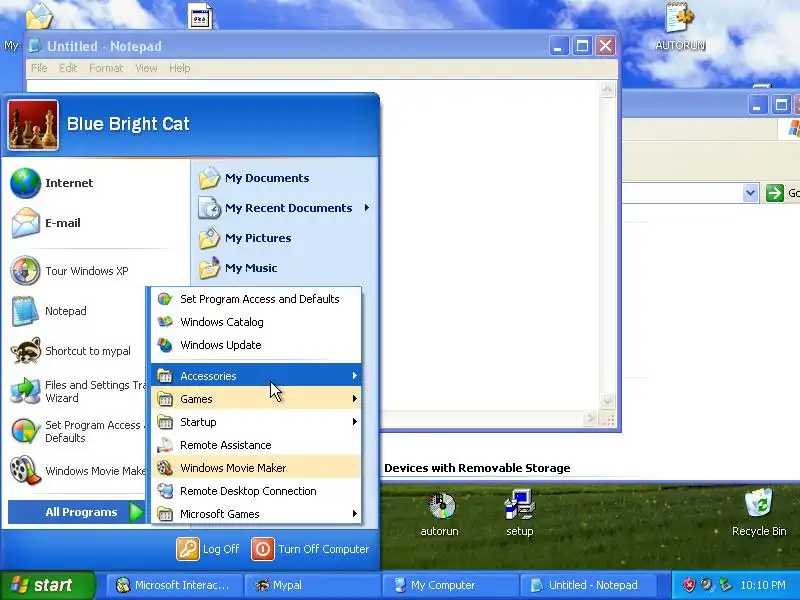Click Notepad horizontal scrollbar right arrow

click(590, 419)
